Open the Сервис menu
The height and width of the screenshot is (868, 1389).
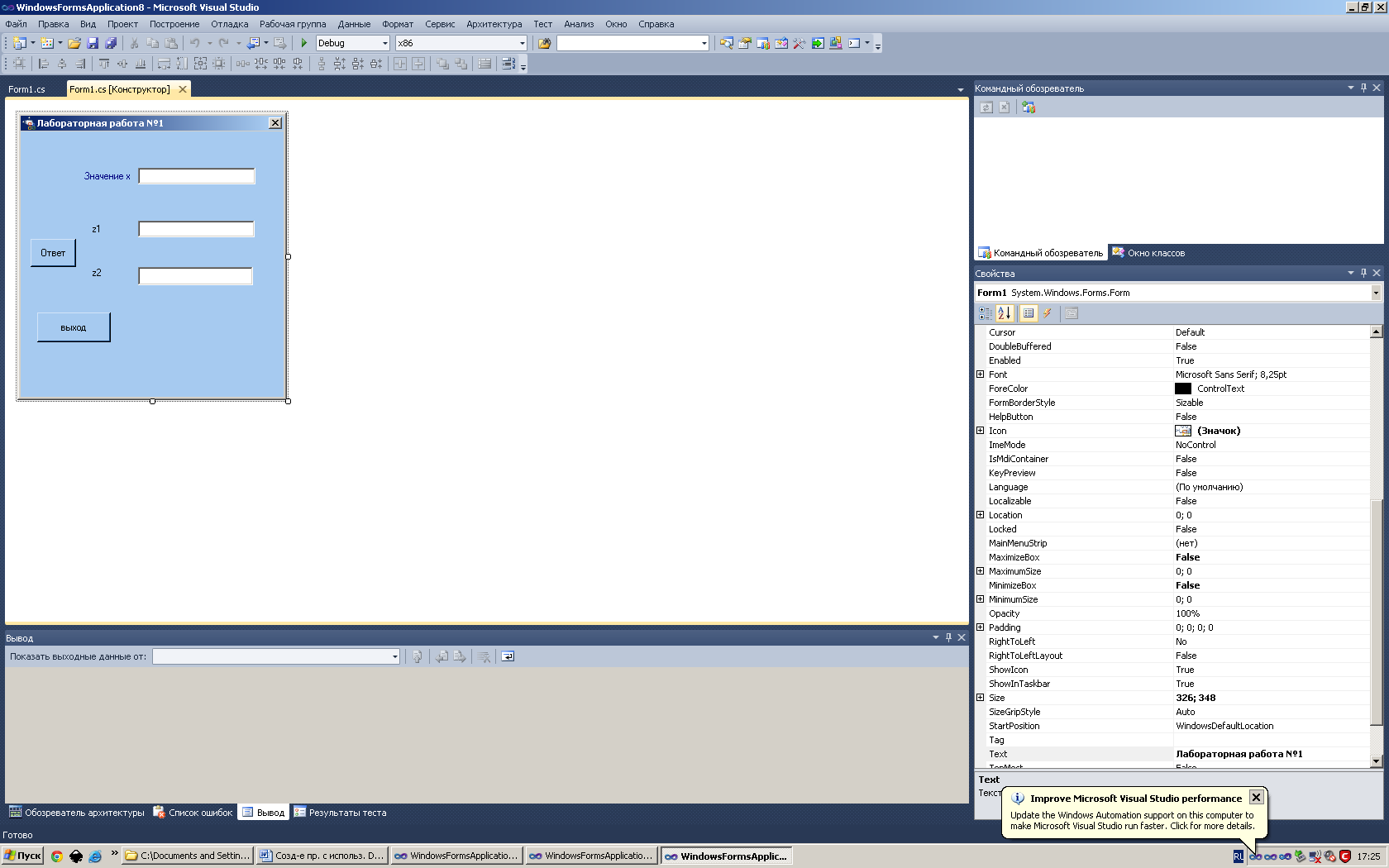[440, 24]
